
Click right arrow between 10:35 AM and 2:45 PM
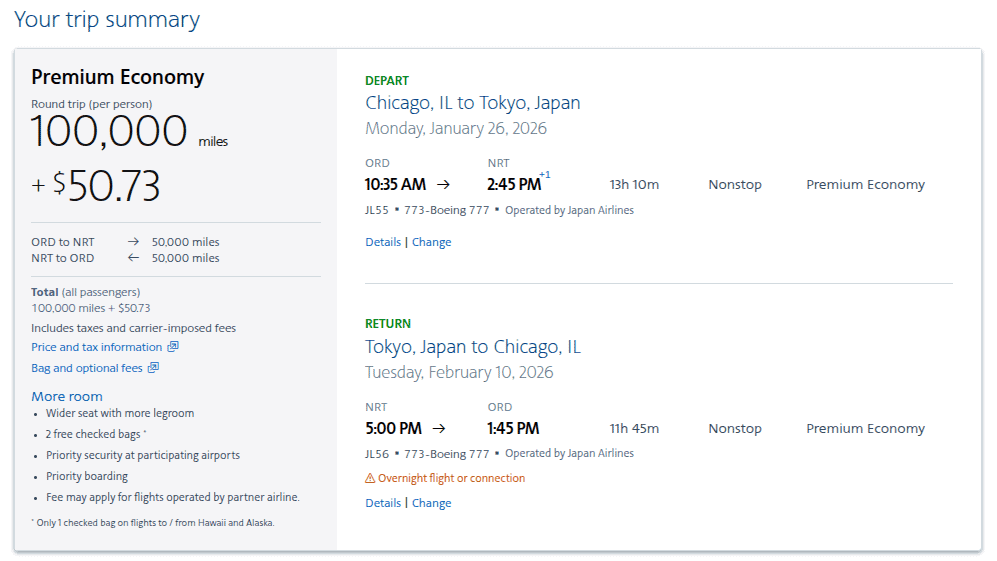[x=443, y=184]
